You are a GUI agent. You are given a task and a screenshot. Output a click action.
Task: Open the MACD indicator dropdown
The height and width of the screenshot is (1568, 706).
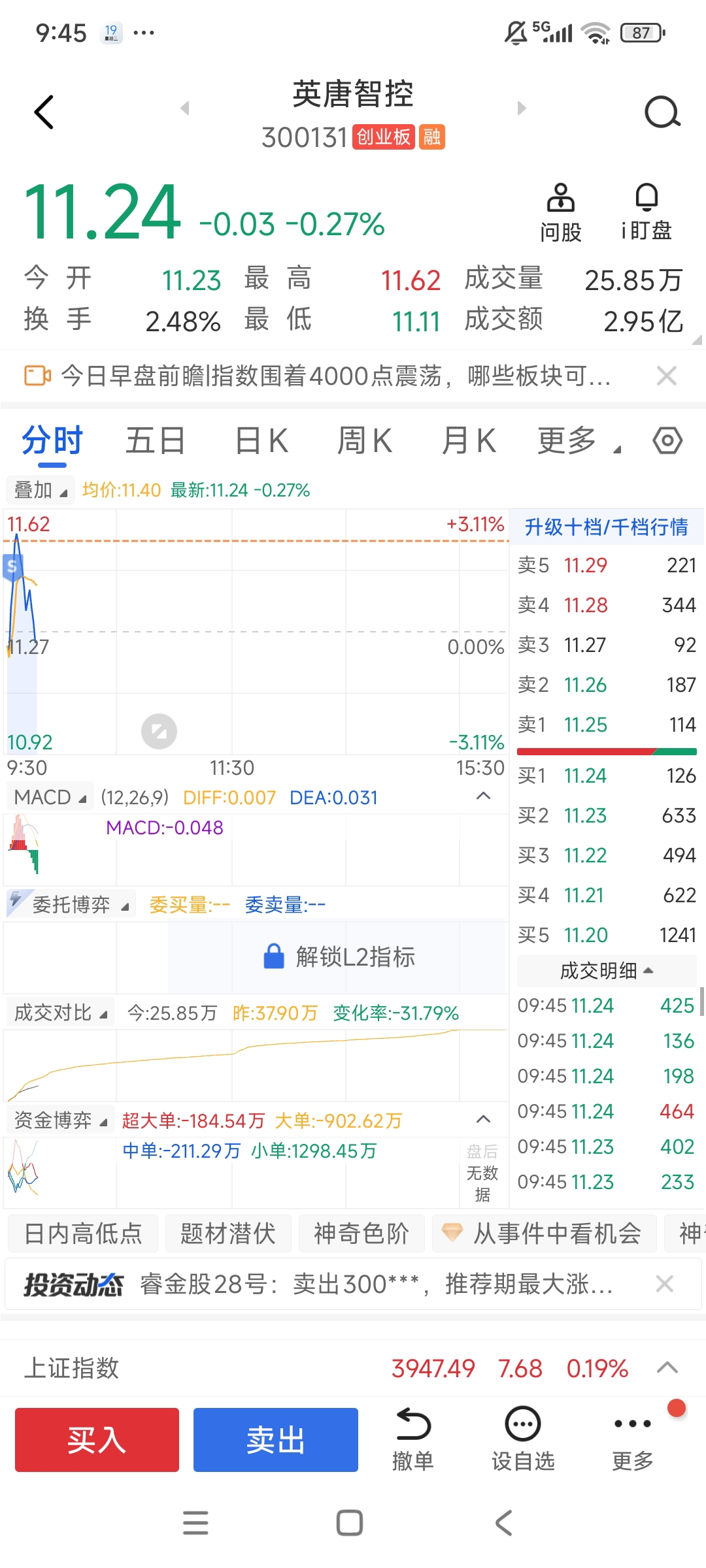pos(50,797)
